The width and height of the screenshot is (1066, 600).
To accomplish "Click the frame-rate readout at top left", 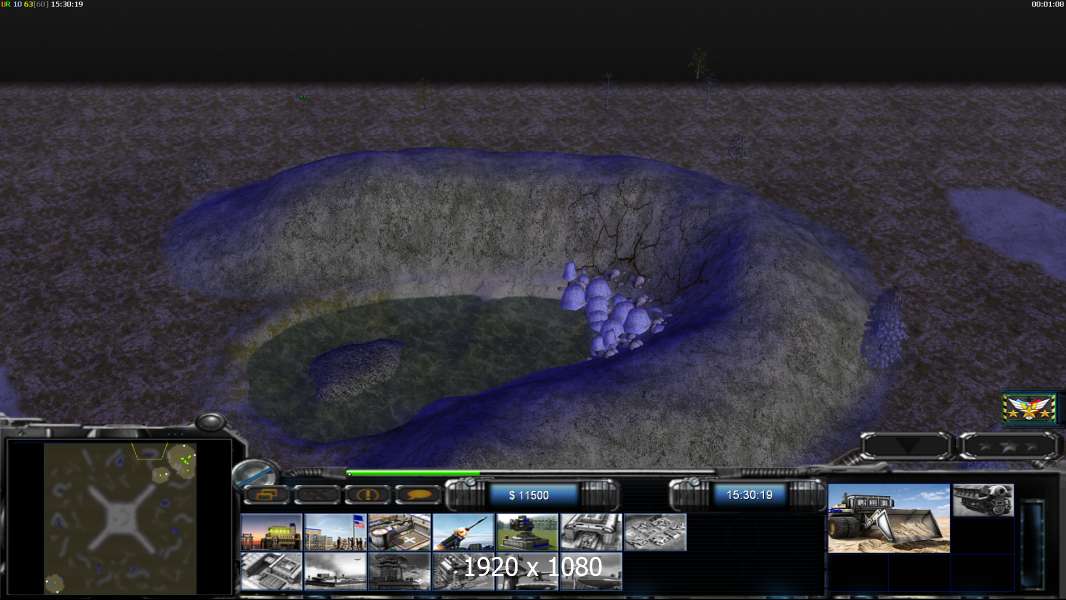I will [x=42, y=4].
